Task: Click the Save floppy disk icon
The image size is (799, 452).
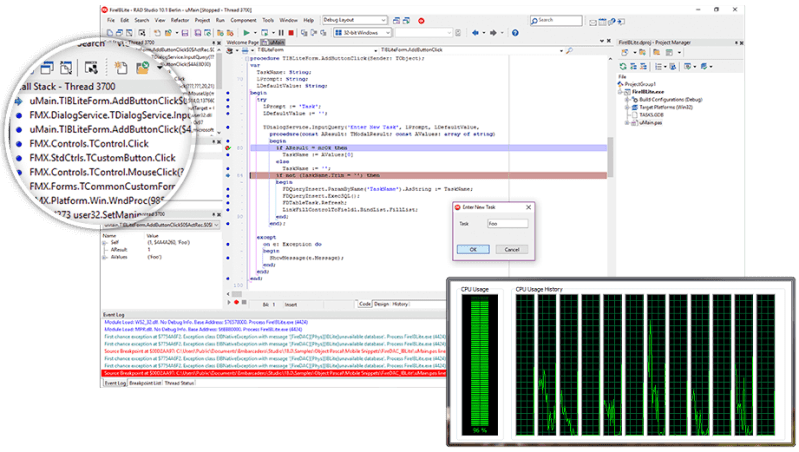Action: pos(185,33)
